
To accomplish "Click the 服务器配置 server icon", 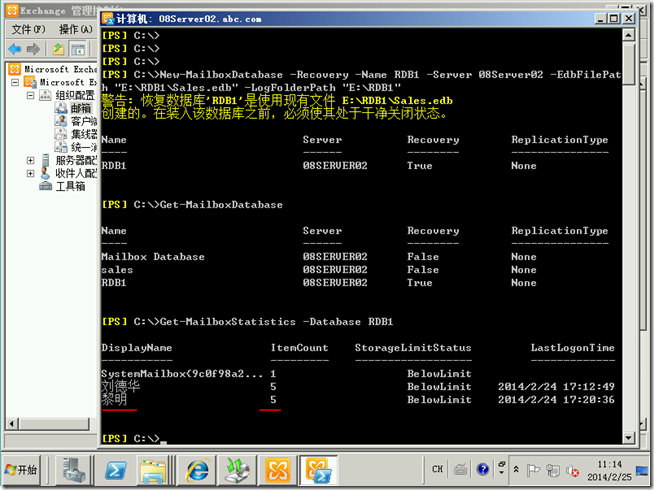I will click(45, 160).
